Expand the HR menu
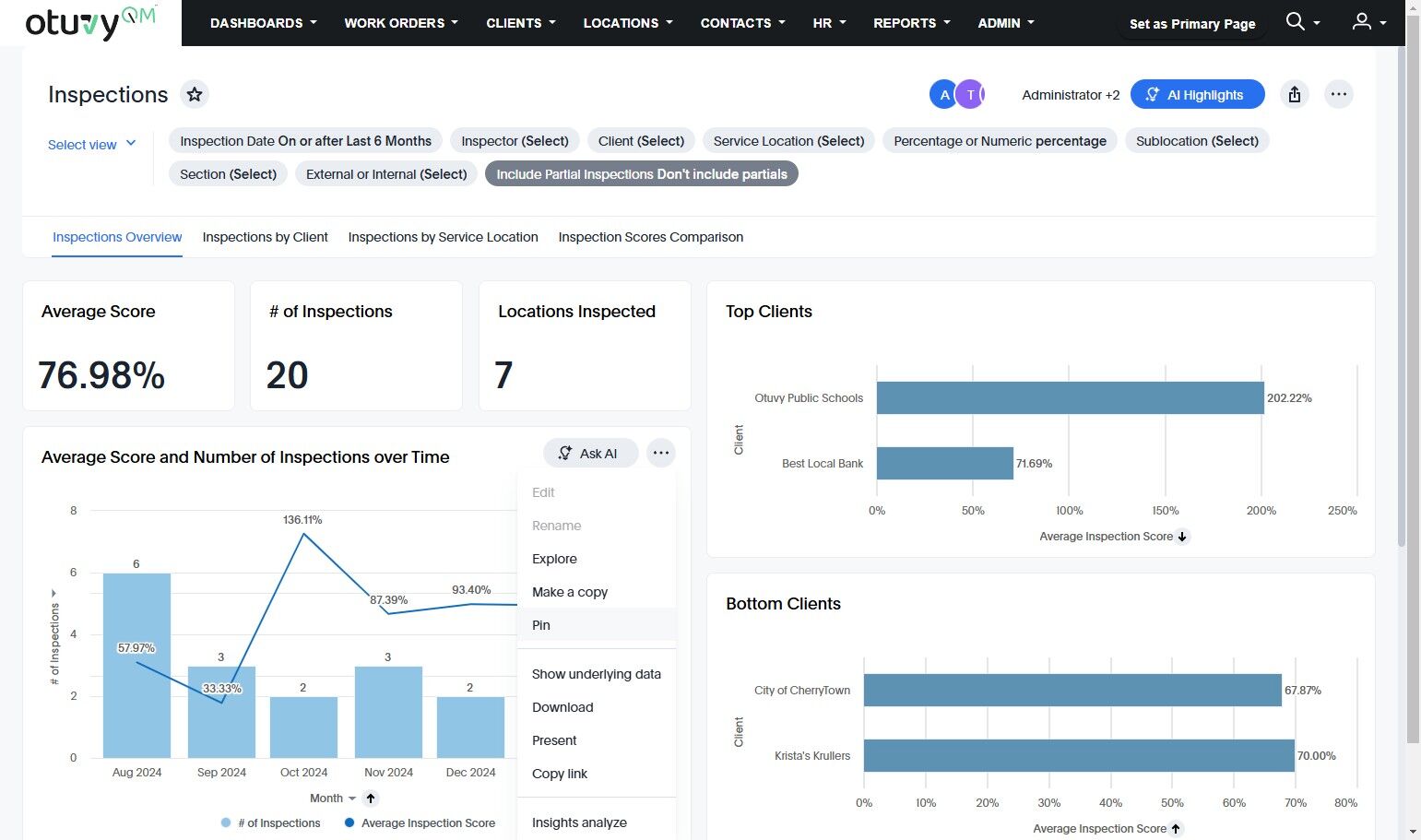The height and width of the screenshot is (840, 1421). [829, 23]
